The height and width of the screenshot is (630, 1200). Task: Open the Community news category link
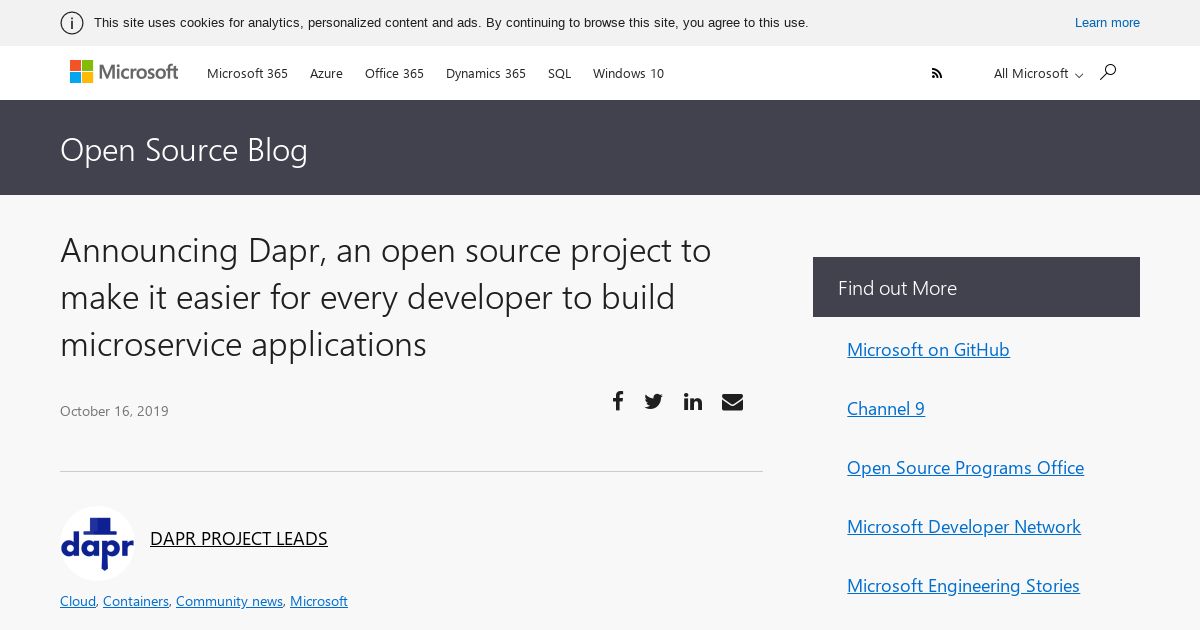click(x=229, y=601)
